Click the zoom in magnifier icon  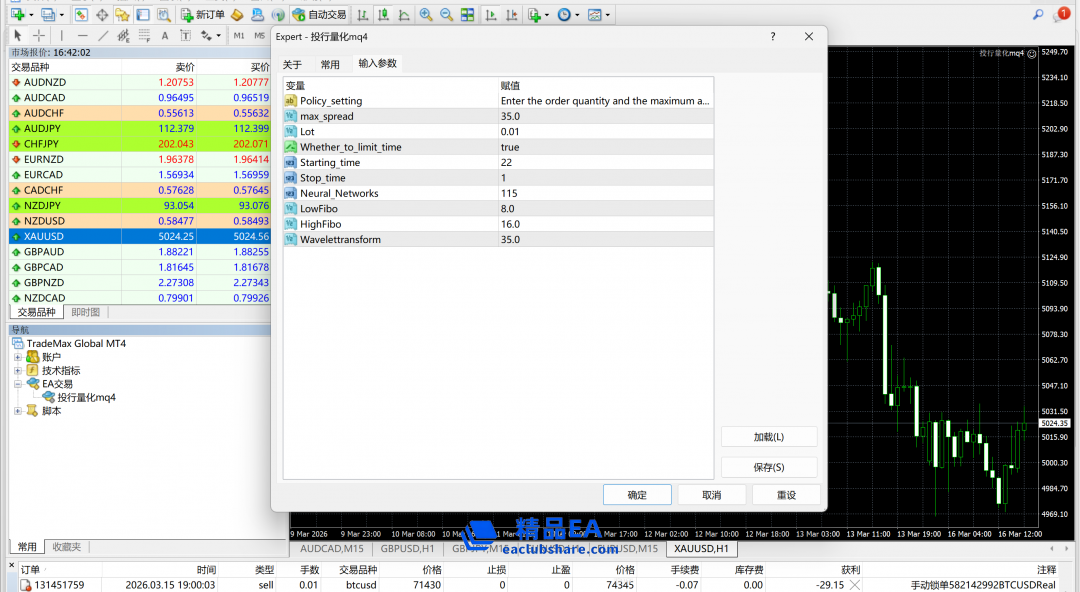426,15
